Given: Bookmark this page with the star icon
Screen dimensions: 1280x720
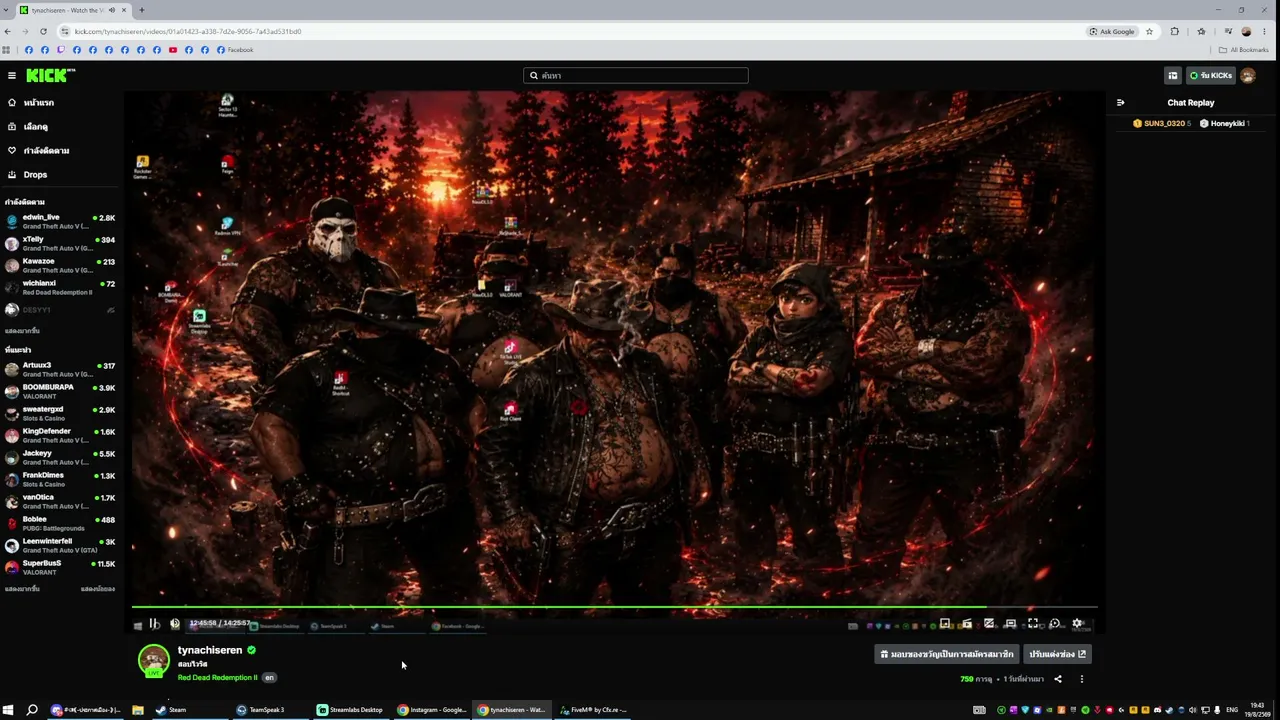Looking at the screenshot, I should pyautogui.click(x=1149, y=31).
